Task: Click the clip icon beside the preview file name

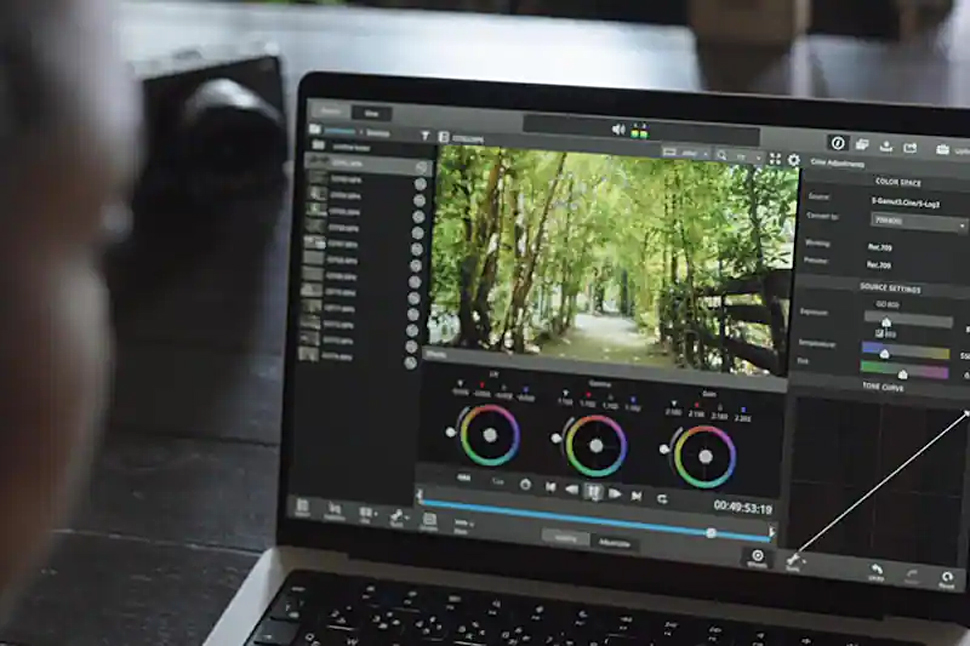Action: pyautogui.click(x=444, y=137)
